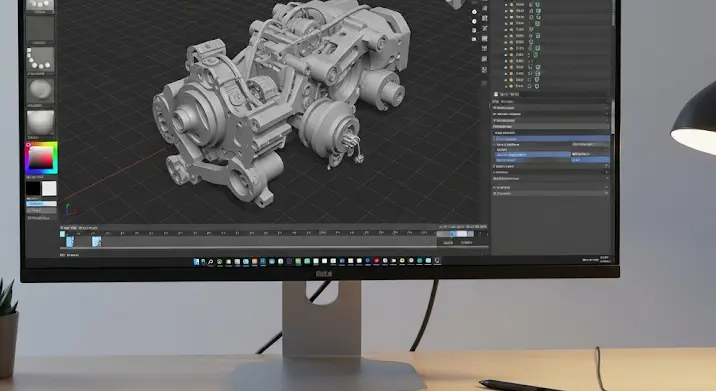Open the phone outline icon ending taskbar
This screenshot has width=716, height=391.
[437, 261]
